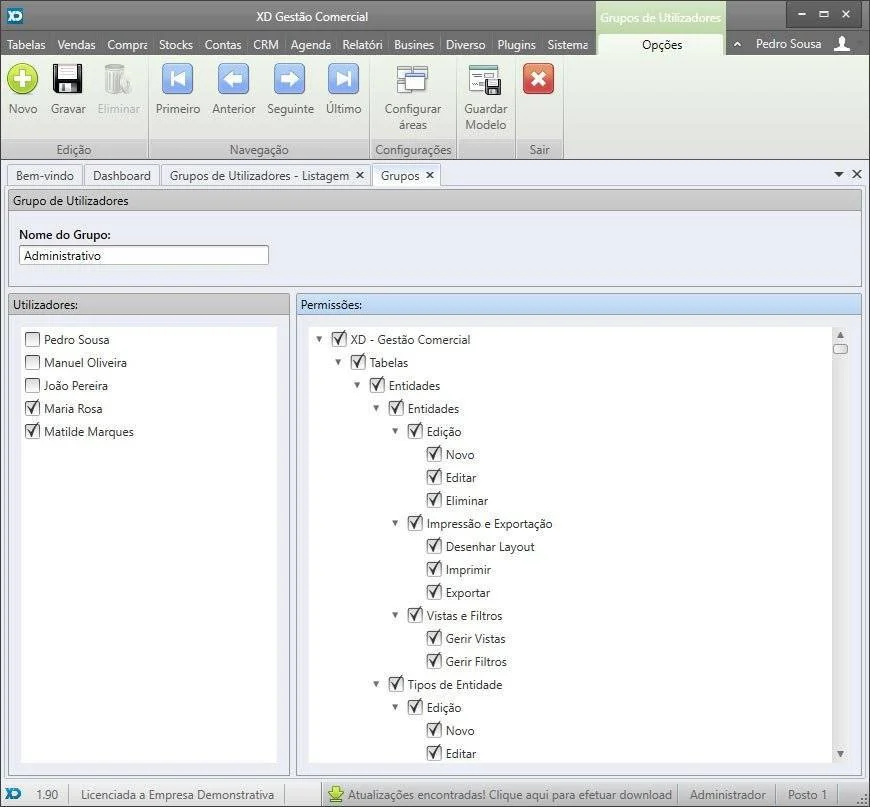The width and height of the screenshot is (870, 807).
Task: Click the Novo green plus icon in ribbon
Action: pos(23,79)
